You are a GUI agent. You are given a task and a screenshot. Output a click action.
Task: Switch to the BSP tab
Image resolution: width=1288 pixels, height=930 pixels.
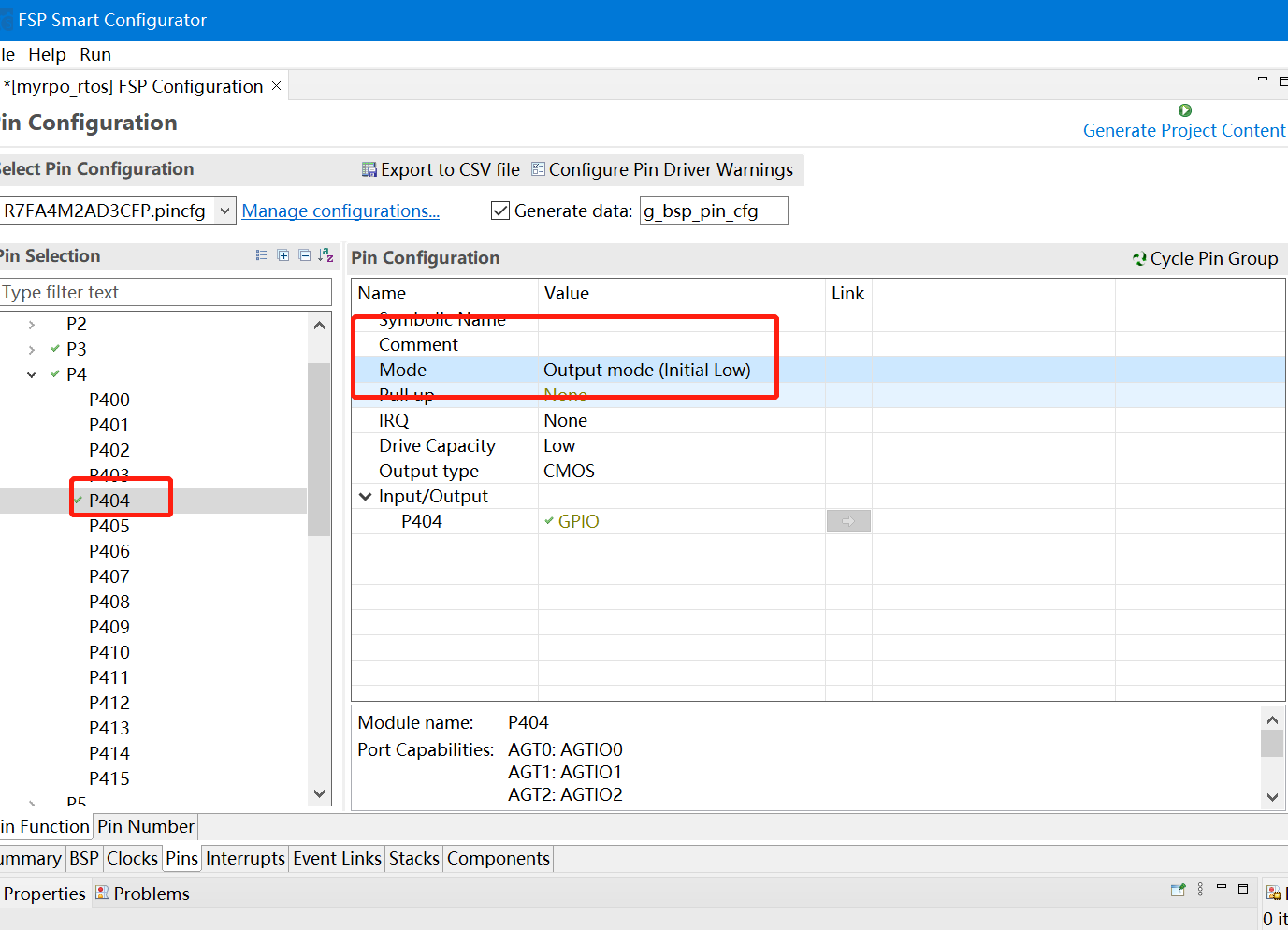[84, 858]
